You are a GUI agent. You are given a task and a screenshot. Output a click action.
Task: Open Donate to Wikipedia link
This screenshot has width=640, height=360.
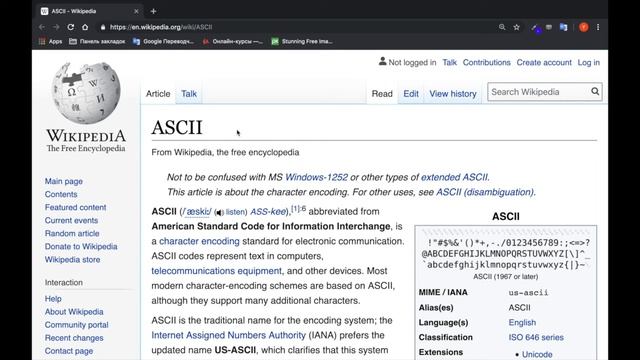[81, 247]
